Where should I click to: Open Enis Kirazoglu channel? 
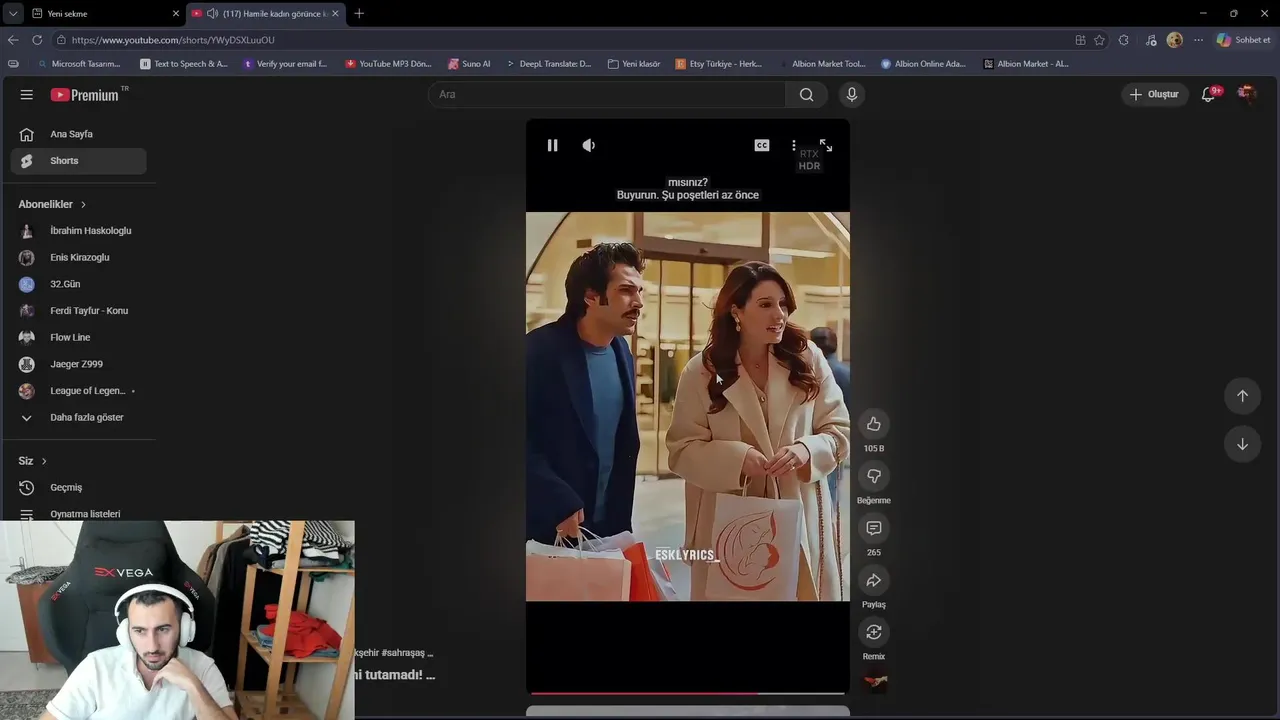click(78, 257)
